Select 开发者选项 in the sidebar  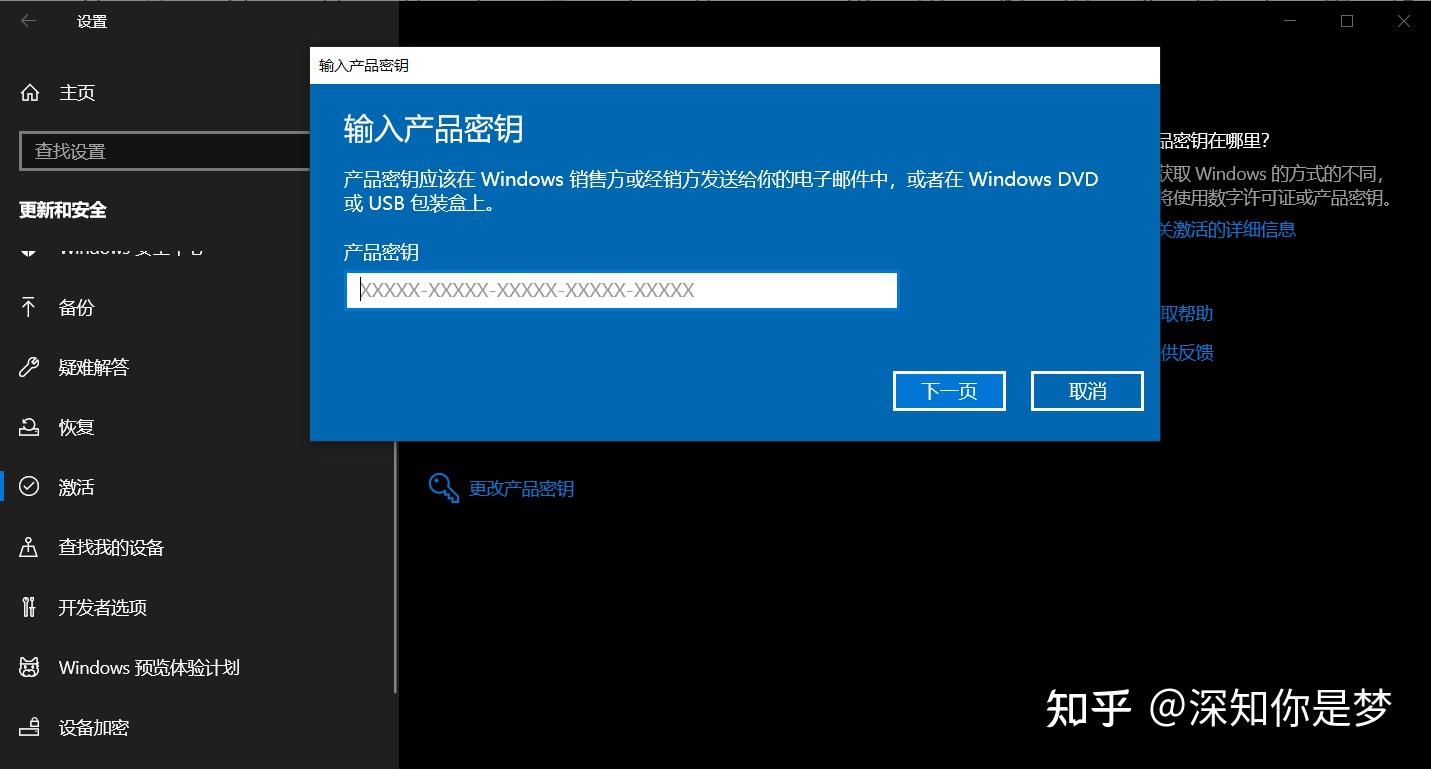[103, 607]
